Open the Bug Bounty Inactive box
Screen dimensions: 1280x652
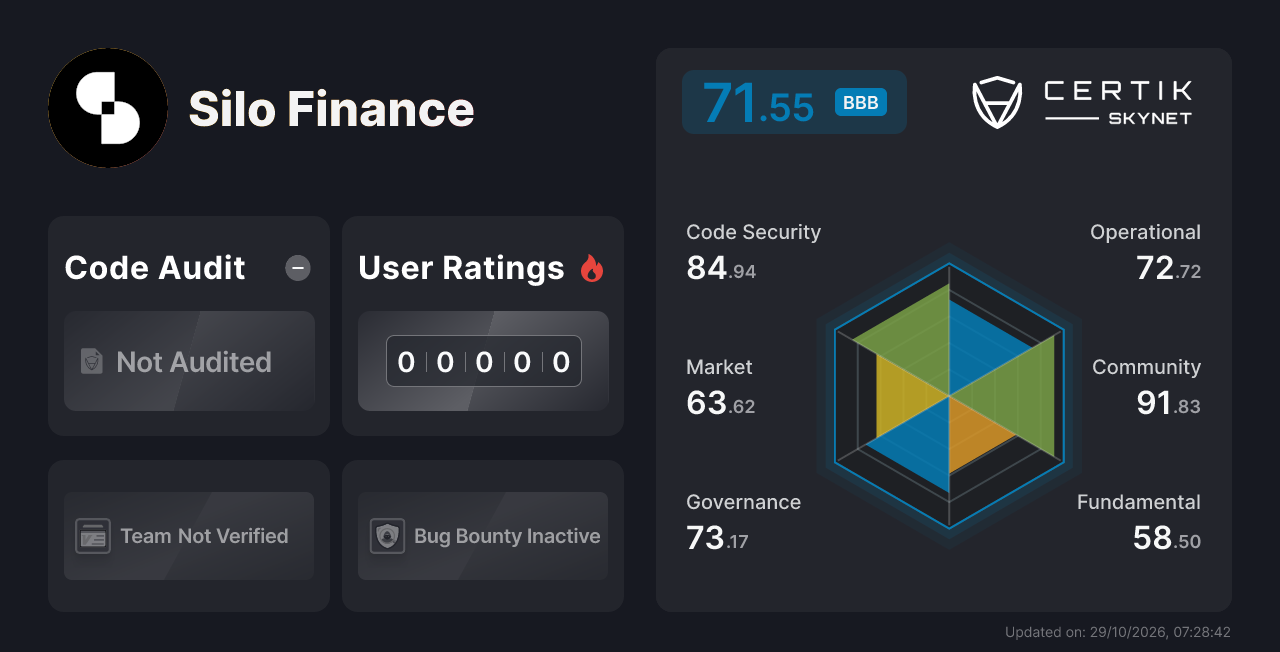[x=483, y=536]
